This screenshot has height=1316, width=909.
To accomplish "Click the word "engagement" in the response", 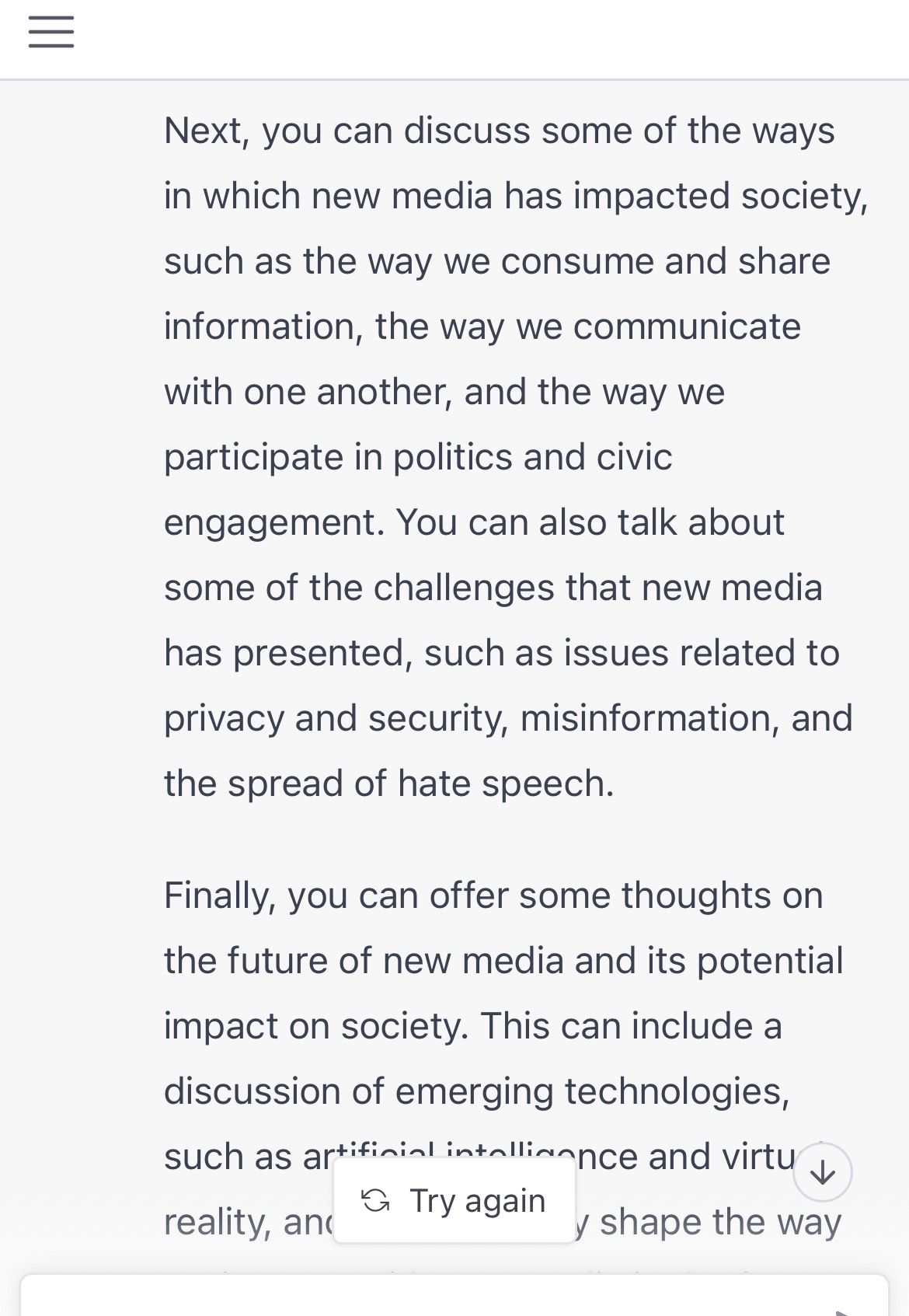I will (273, 522).
